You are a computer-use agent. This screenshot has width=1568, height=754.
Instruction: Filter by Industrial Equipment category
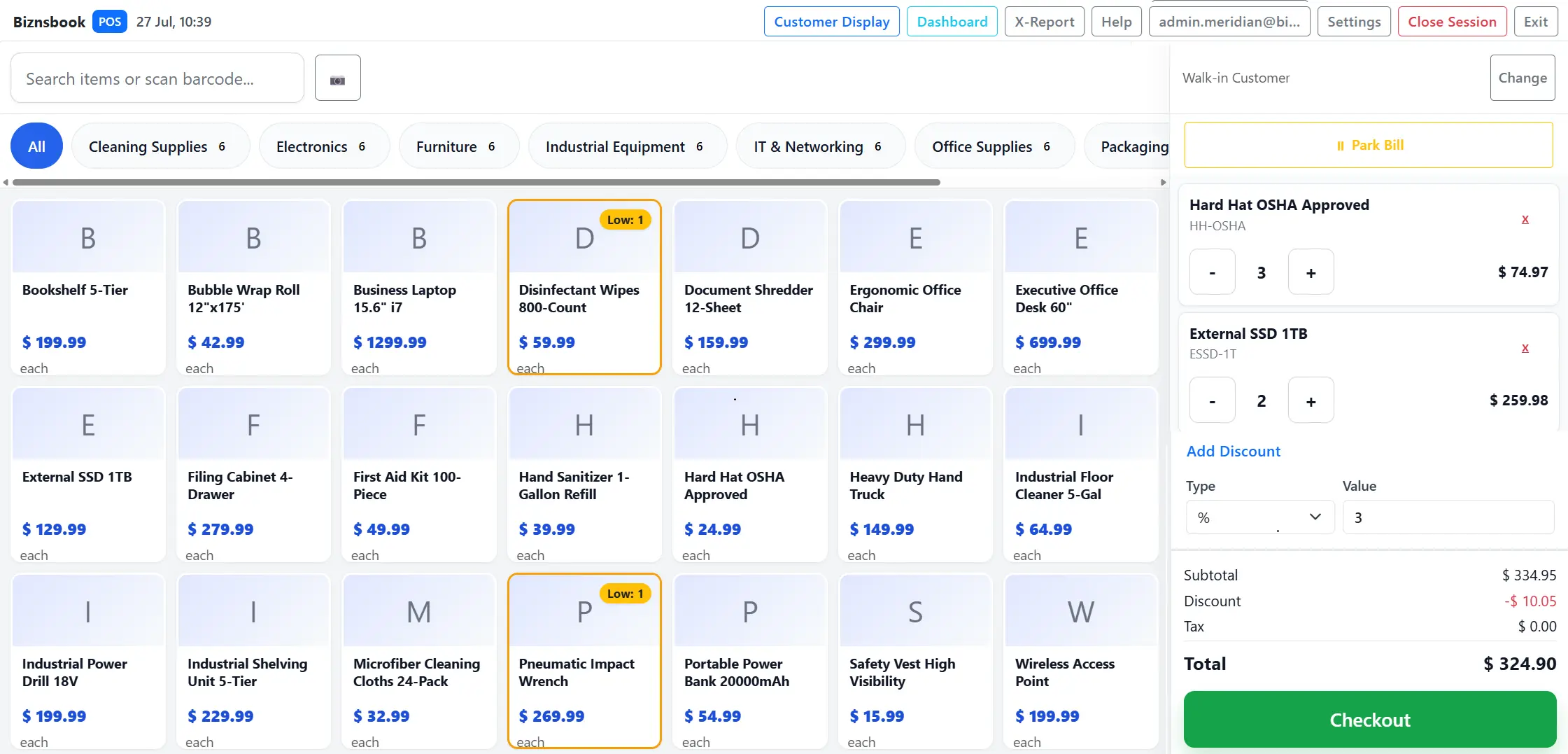click(628, 146)
